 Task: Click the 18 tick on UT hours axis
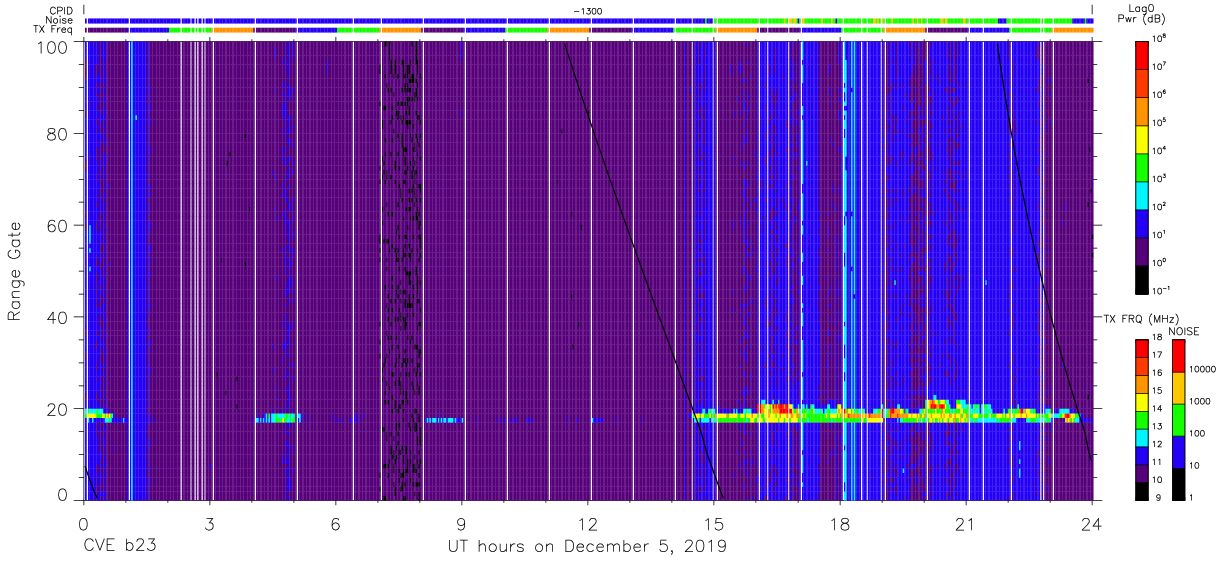pyautogui.click(x=840, y=524)
